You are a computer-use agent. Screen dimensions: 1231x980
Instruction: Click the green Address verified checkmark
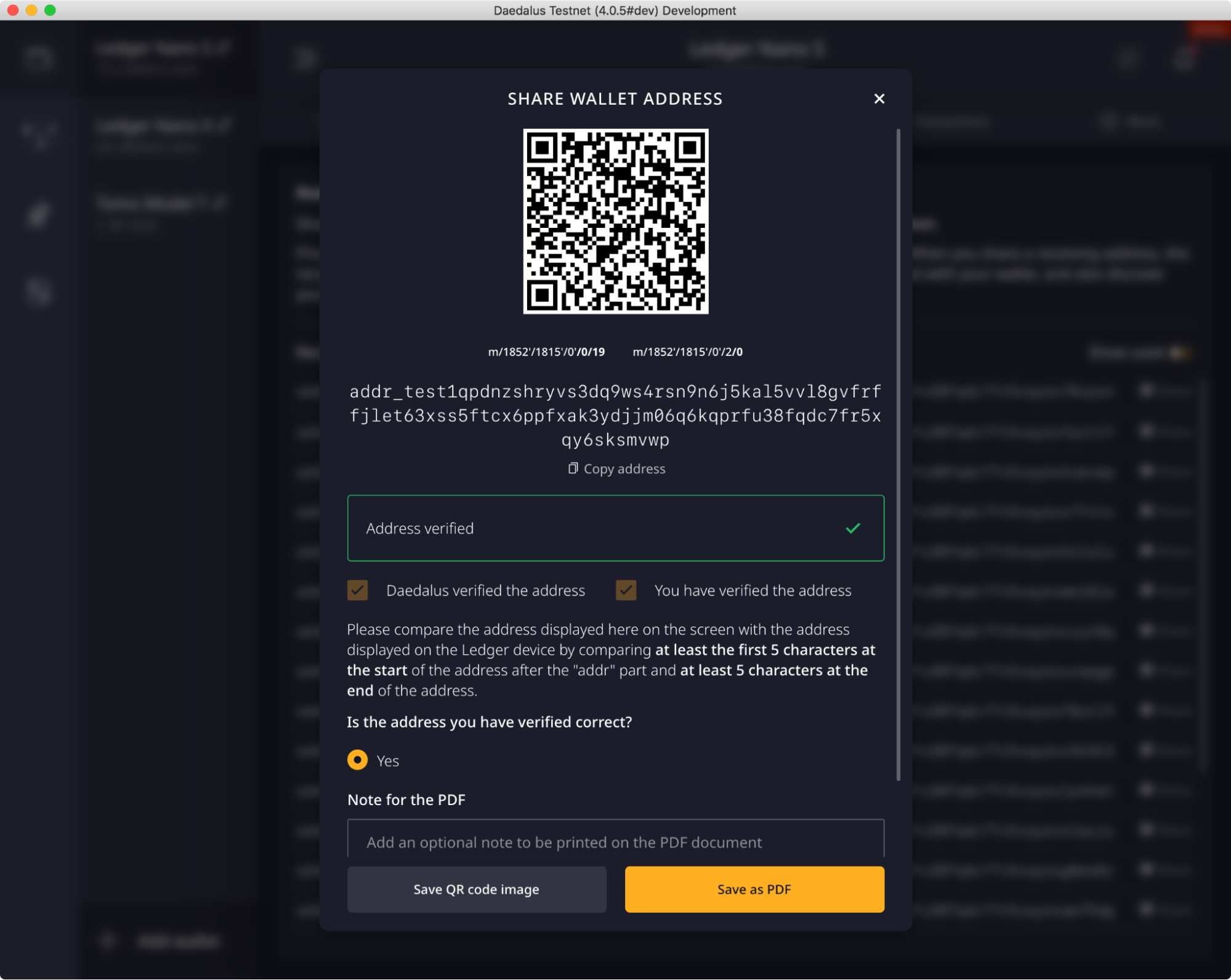tap(853, 528)
